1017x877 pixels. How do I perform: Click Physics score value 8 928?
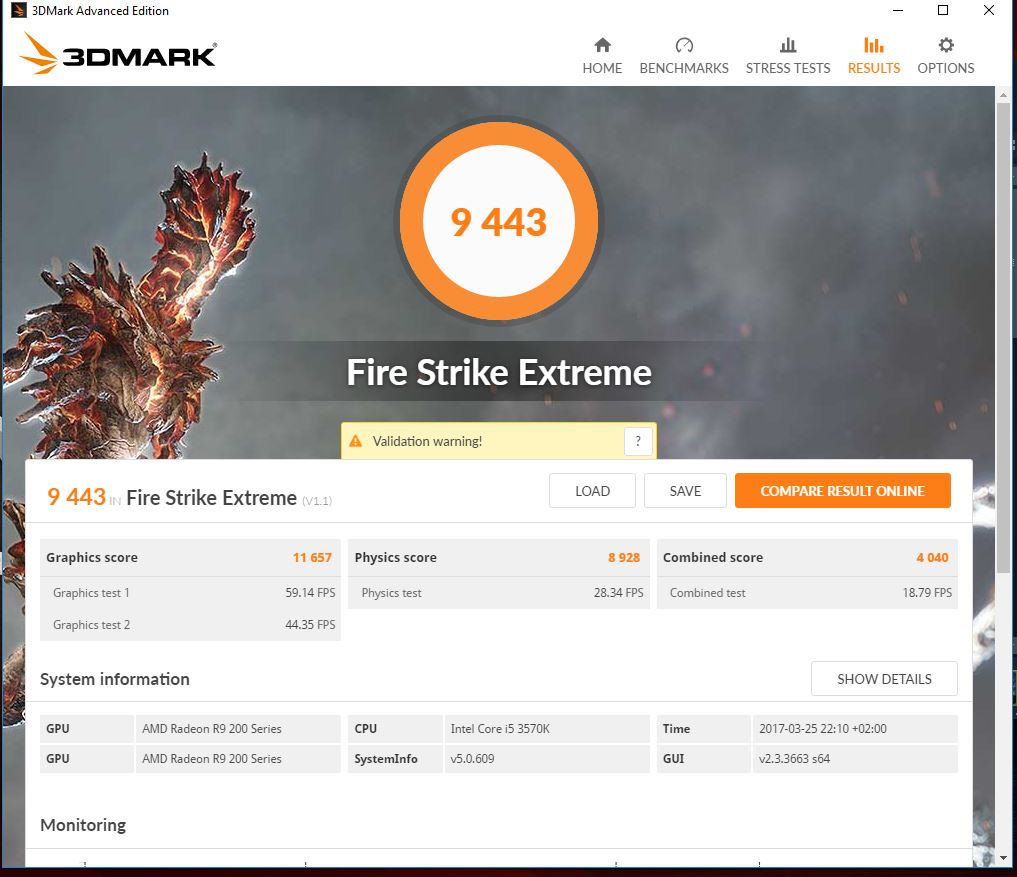coord(624,557)
